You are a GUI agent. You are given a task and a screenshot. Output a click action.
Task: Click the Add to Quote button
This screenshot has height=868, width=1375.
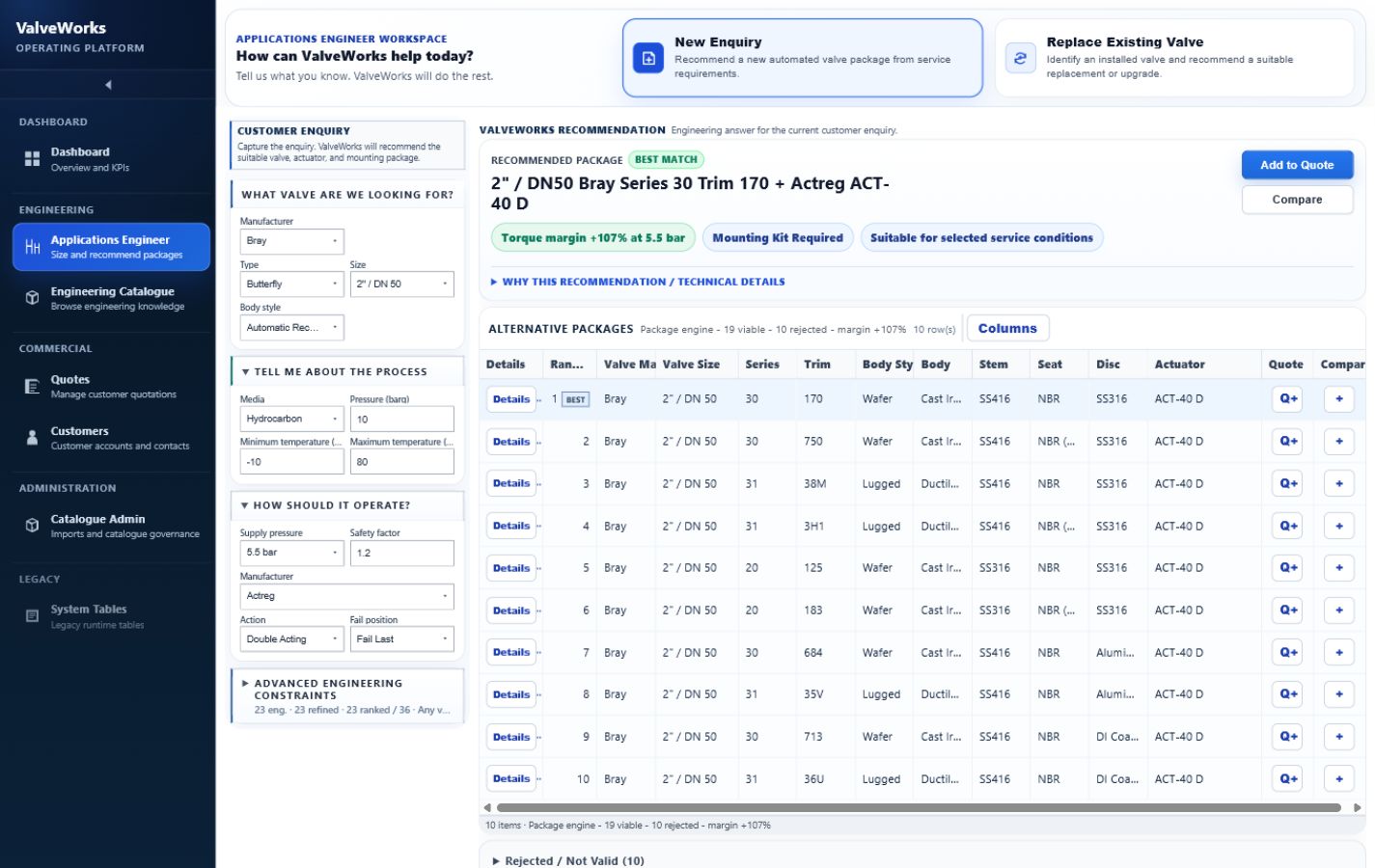pos(1297,165)
